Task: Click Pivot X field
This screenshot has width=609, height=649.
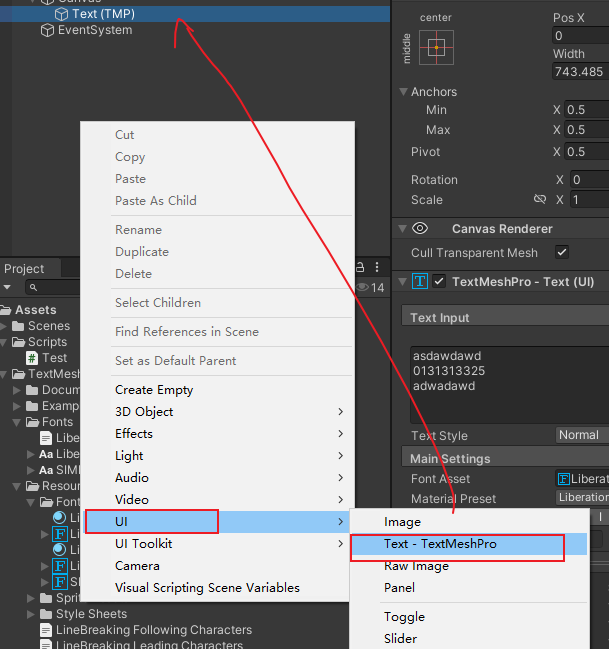Action: 587,151
